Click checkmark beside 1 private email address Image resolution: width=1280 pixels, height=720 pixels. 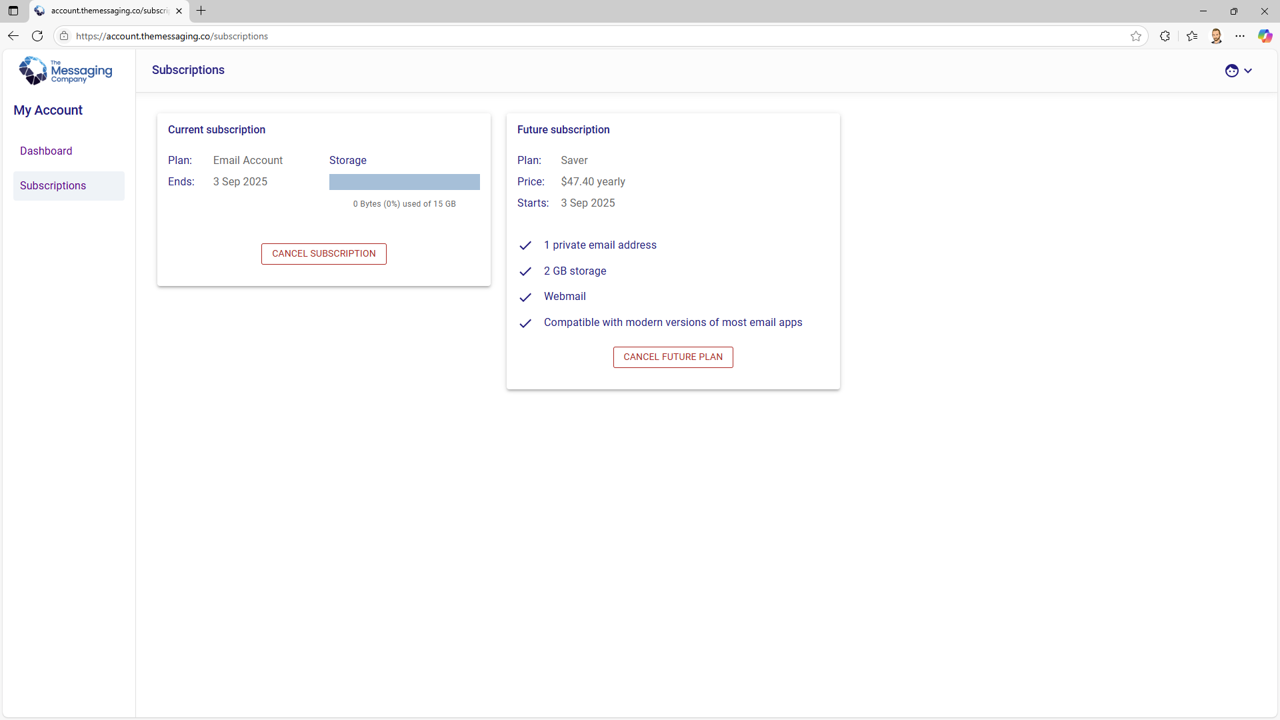point(525,245)
